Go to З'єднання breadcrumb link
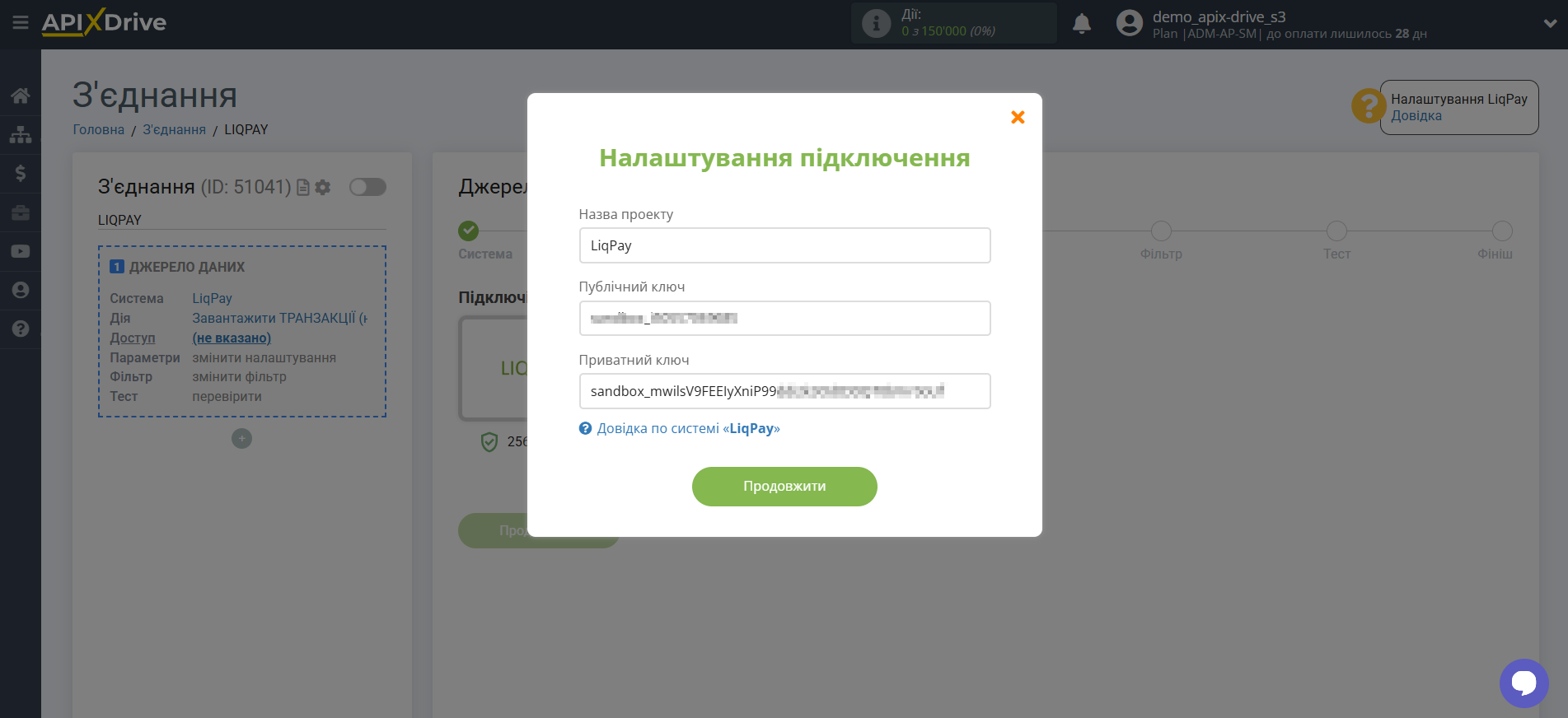Screen dimensions: 1568x718 coord(174,129)
